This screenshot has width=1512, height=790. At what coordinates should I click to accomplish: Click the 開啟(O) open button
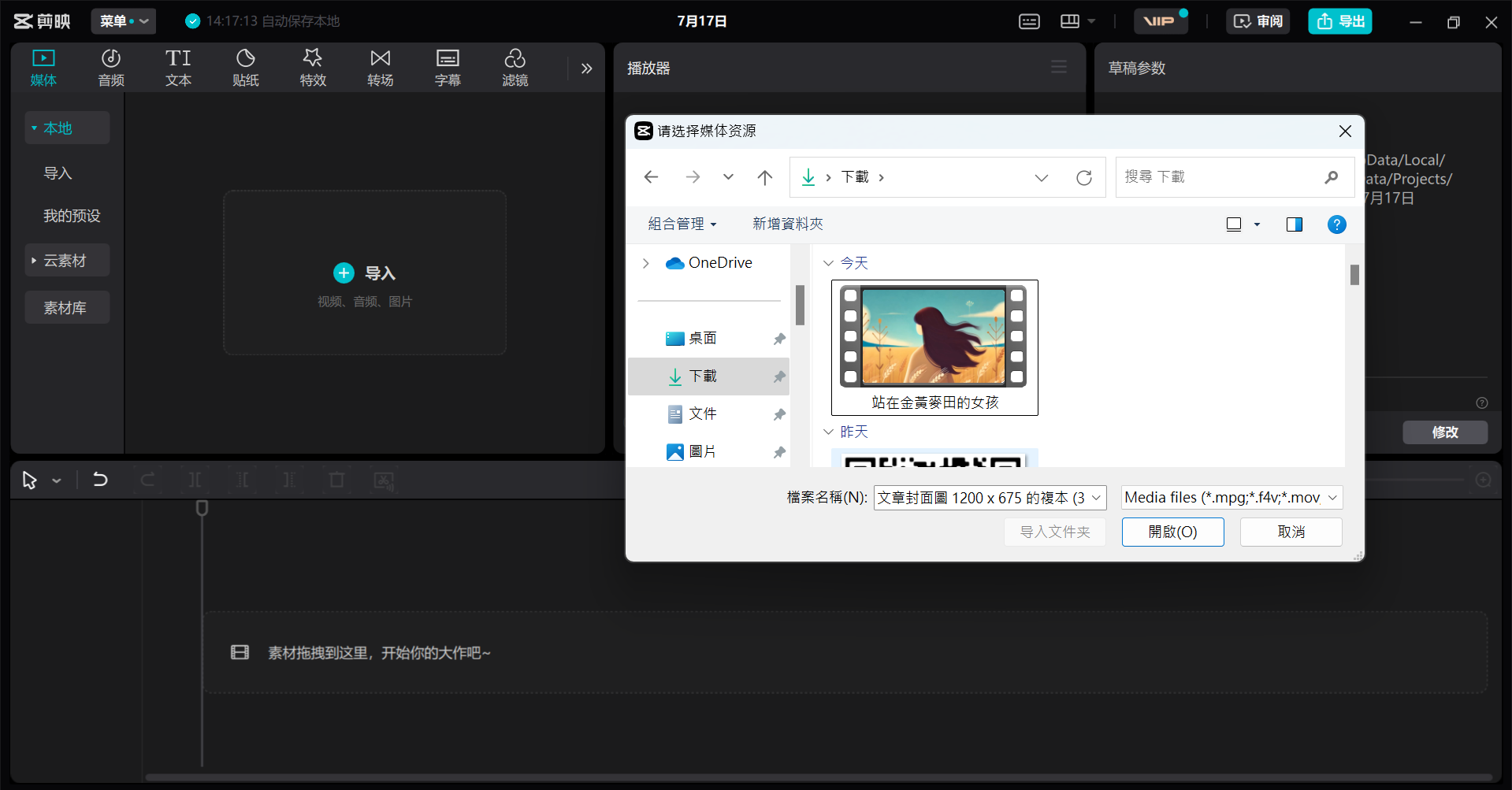[1172, 532]
